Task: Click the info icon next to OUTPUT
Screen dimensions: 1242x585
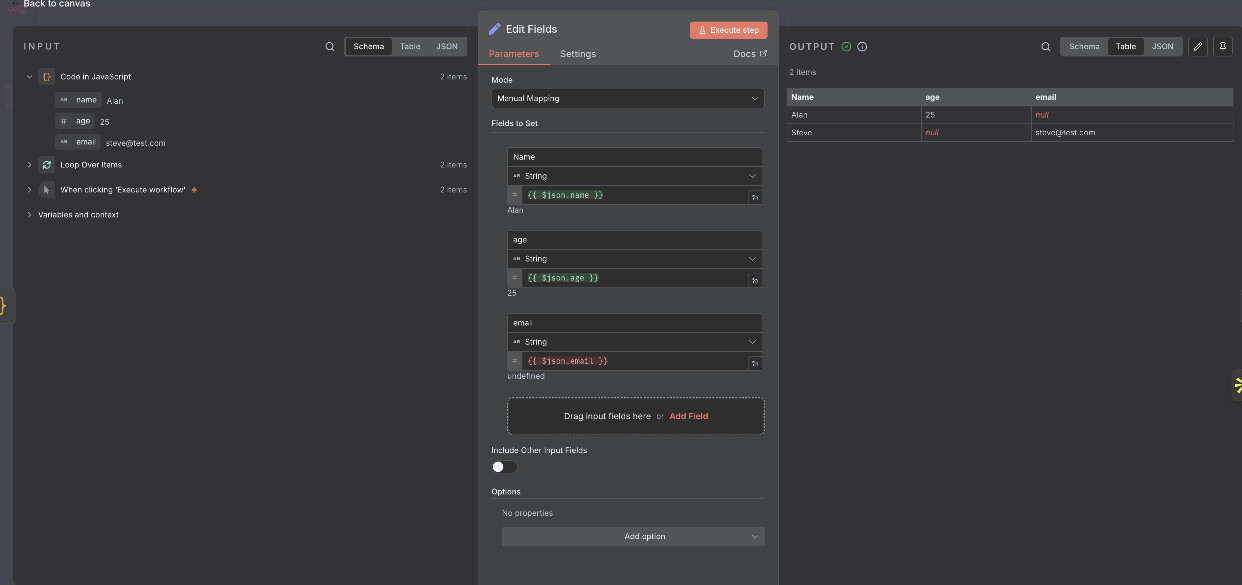Action: 862,47
